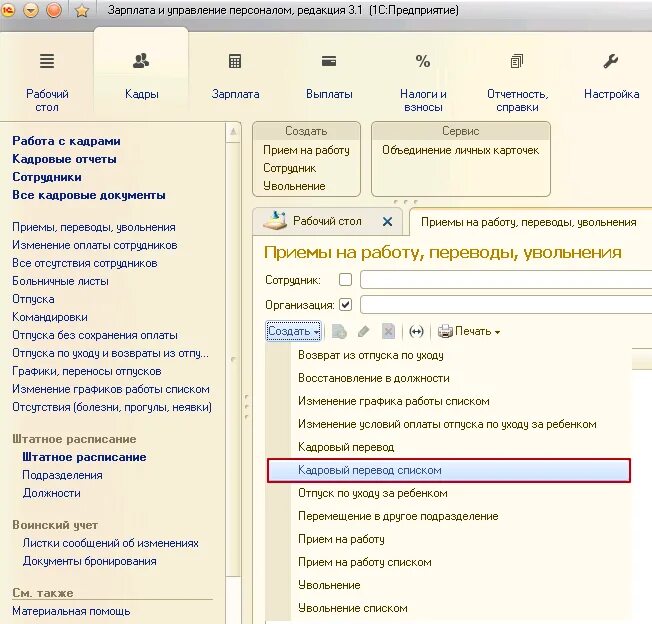Select Прием на работу списком
Image resolution: width=652 pixels, height=624 pixels.
click(x=365, y=562)
